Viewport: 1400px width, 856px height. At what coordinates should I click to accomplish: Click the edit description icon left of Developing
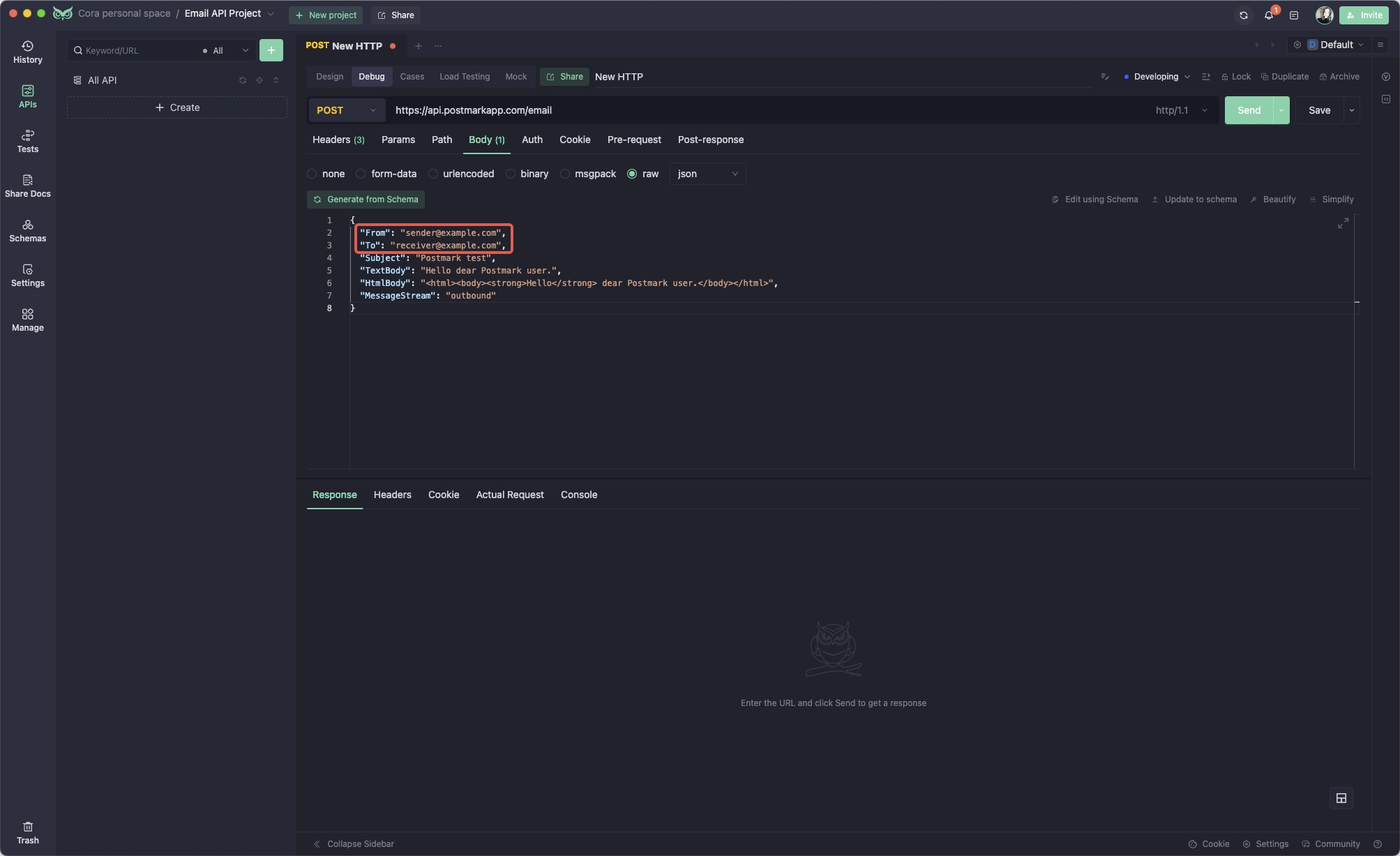1105,77
